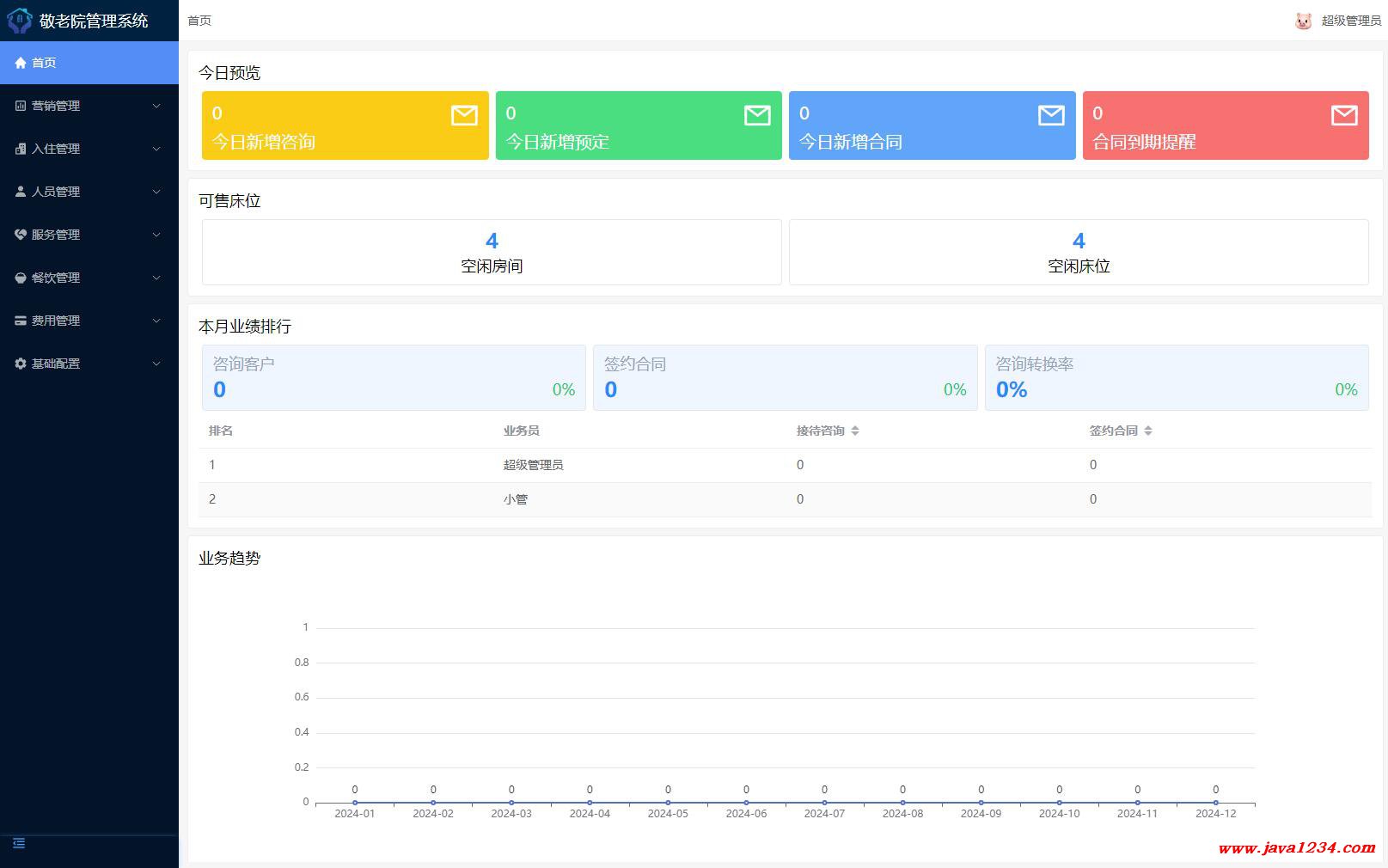Click the 可售床位 section title
The width and height of the screenshot is (1388, 868).
point(229,201)
